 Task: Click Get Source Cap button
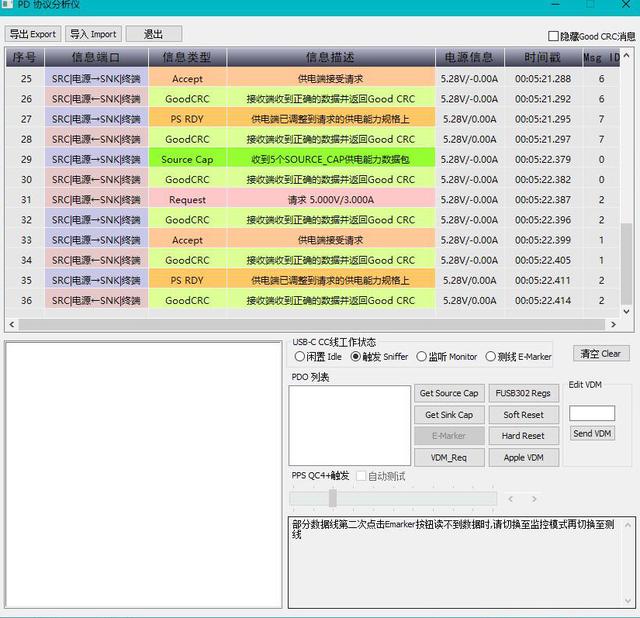[x=449, y=393]
